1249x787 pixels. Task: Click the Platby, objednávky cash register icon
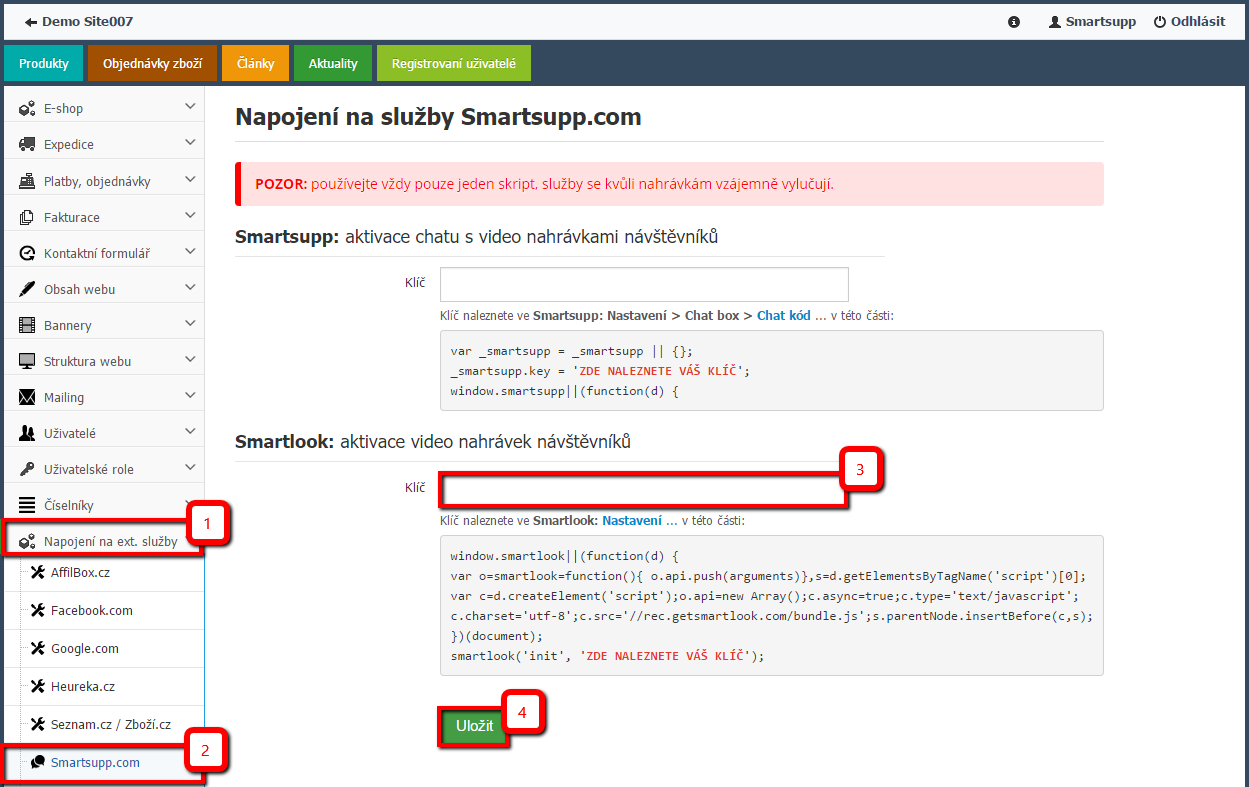pos(27,181)
